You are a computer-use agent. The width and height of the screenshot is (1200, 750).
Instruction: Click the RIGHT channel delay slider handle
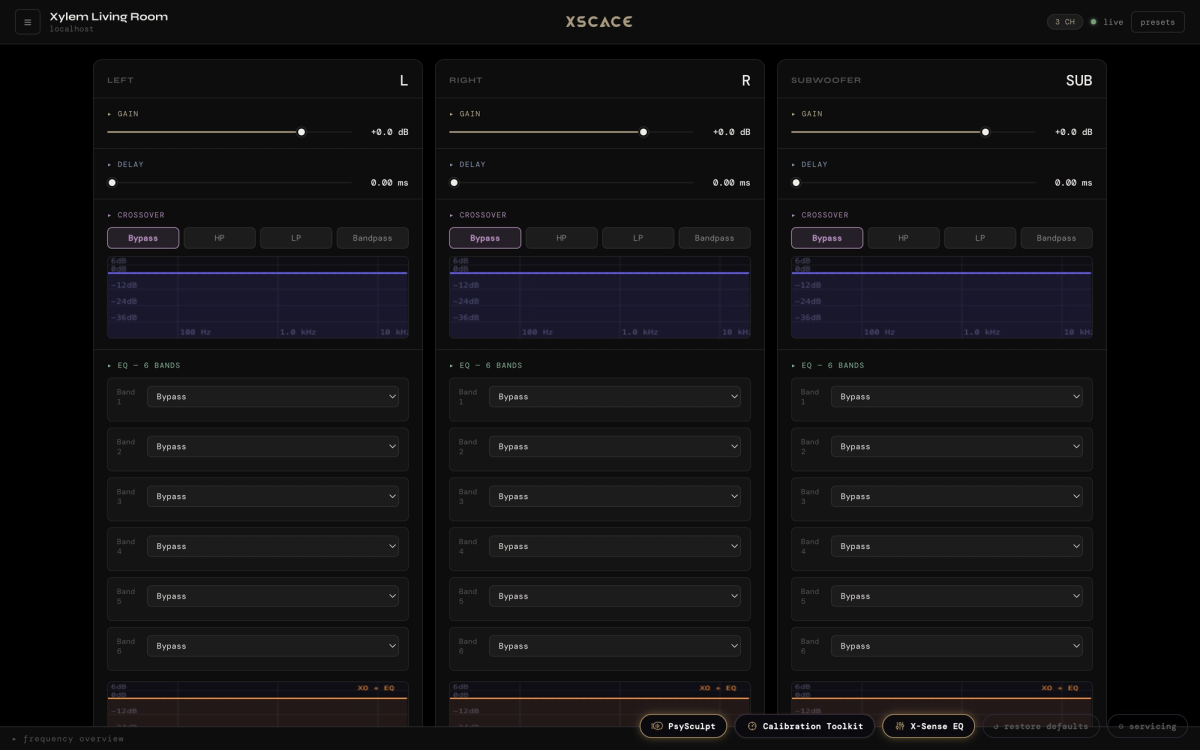tap(454, 182)
